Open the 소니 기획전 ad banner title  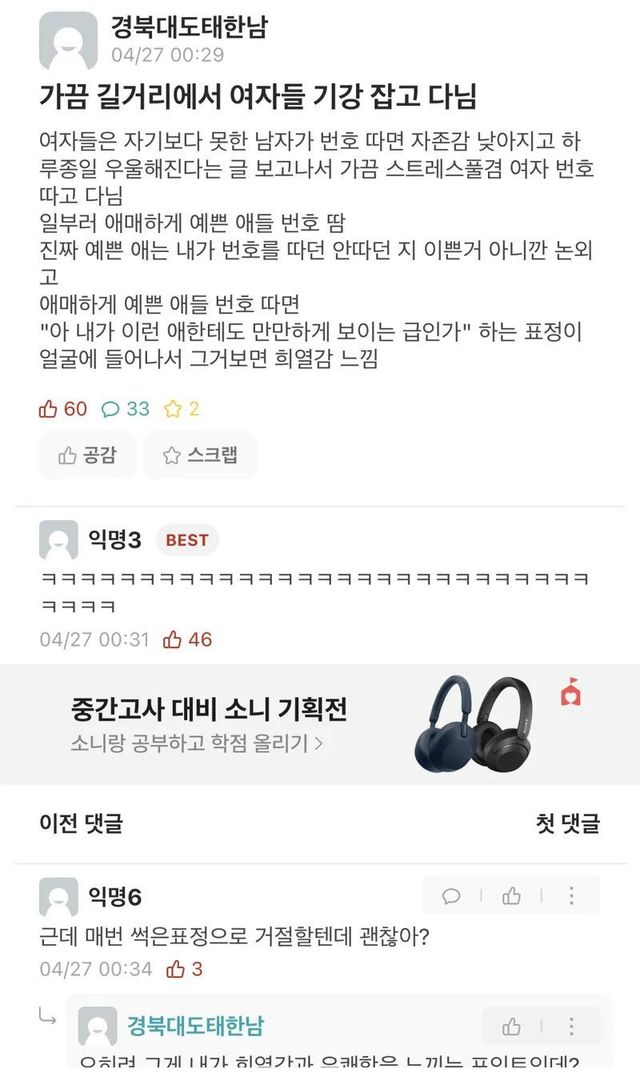pyautogui.click(x=209, y=709)
